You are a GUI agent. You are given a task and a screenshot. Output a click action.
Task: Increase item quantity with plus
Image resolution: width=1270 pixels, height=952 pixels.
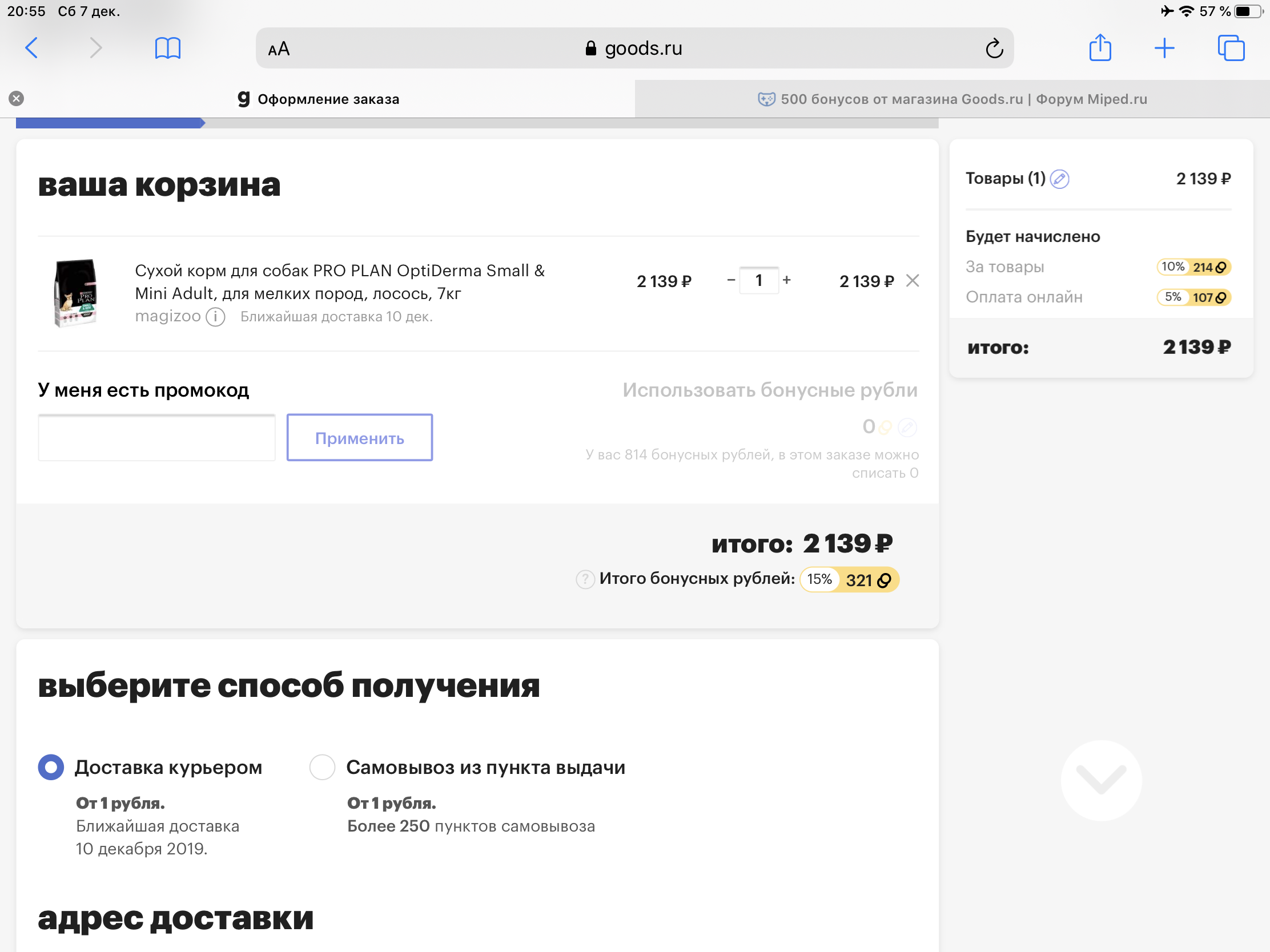pos(786,280)
